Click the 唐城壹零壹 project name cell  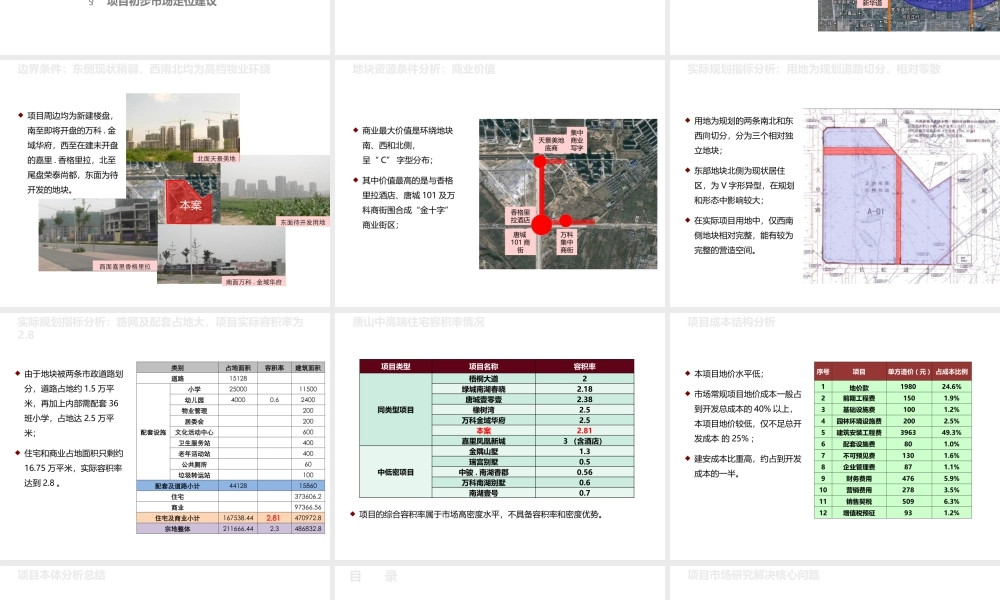(483, 400)
